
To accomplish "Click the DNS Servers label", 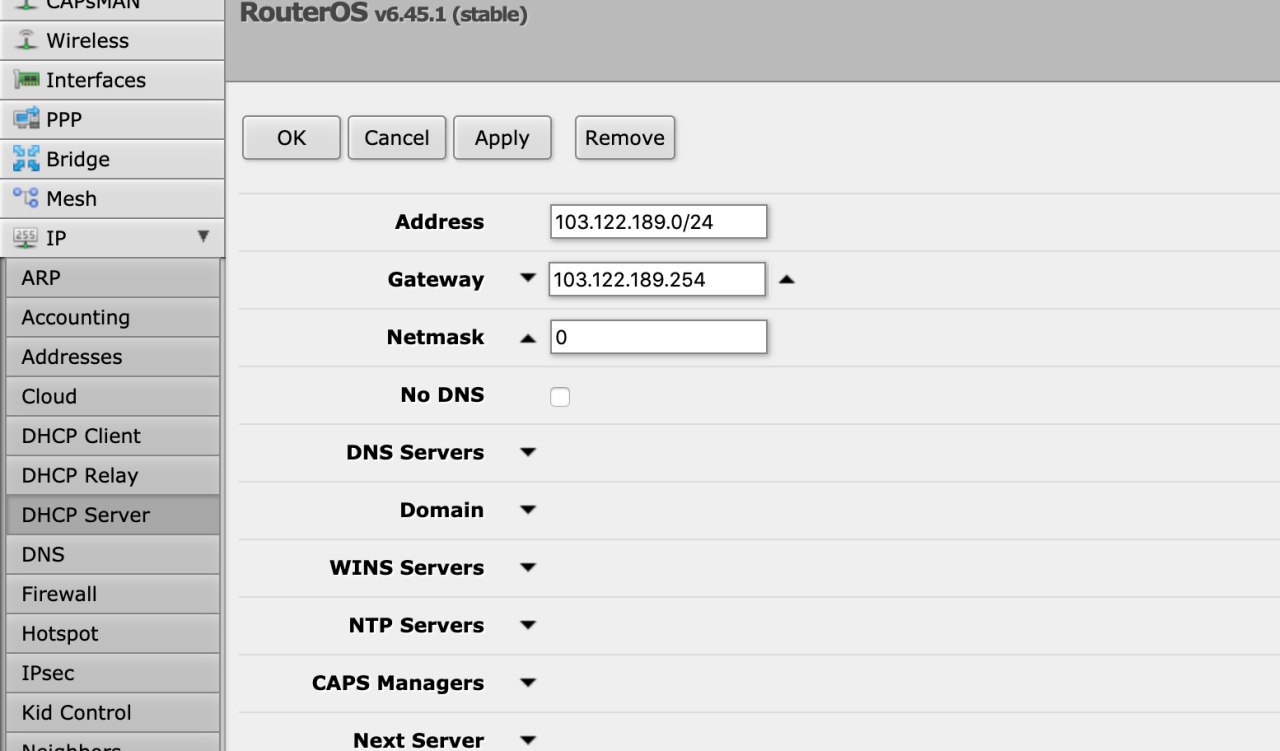I will [x=415, y=452].
